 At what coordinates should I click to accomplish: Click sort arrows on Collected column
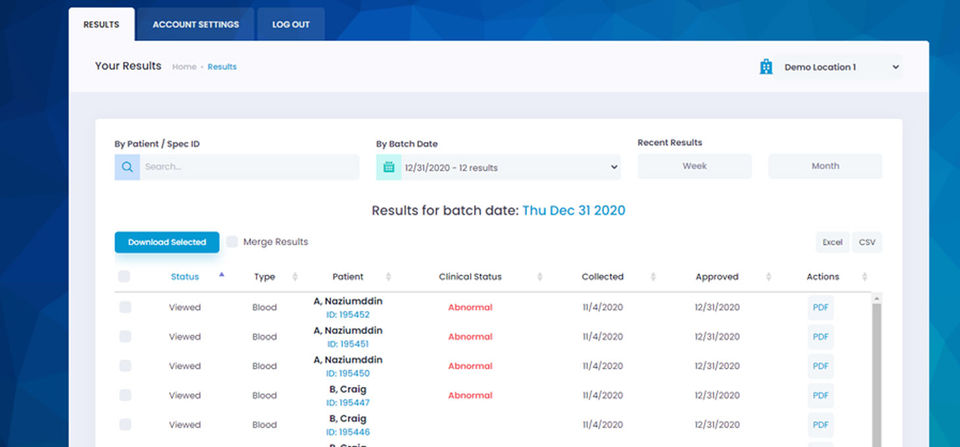pyautogui.click(x=653, y=277)
